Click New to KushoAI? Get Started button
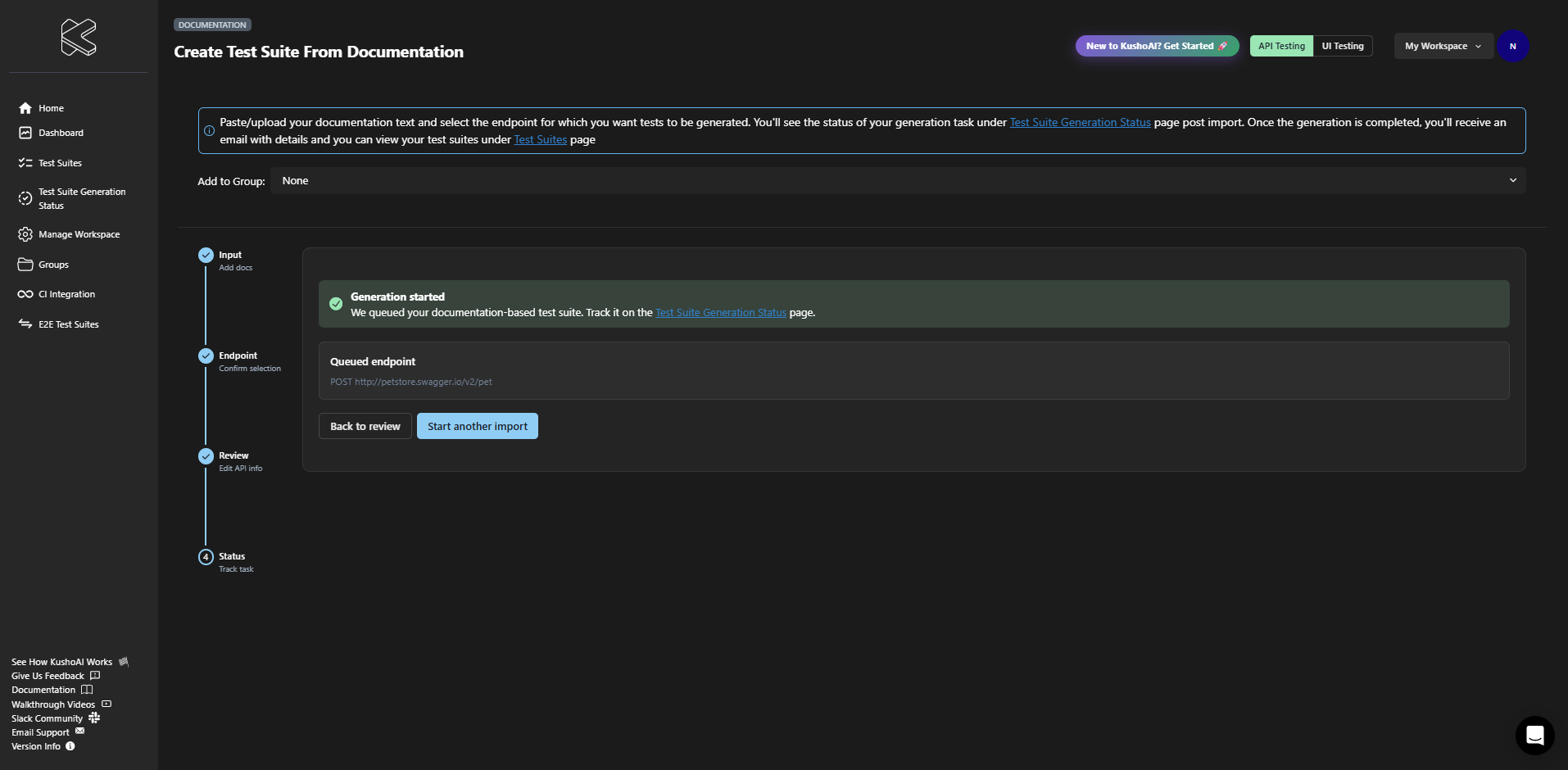This screenshot has height=770, width=1568. (x=1157, y=46)
